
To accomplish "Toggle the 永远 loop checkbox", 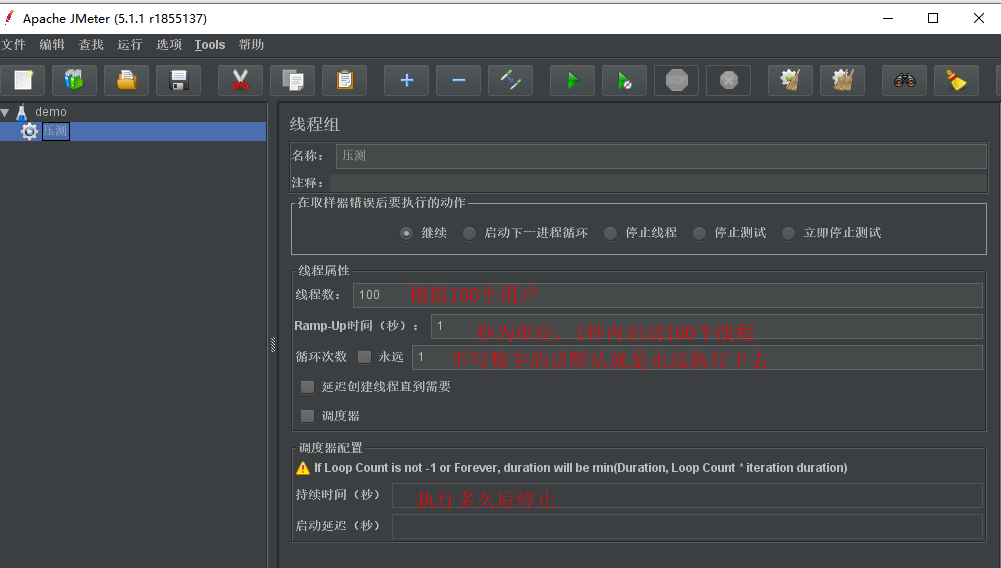I will (365, 357).
